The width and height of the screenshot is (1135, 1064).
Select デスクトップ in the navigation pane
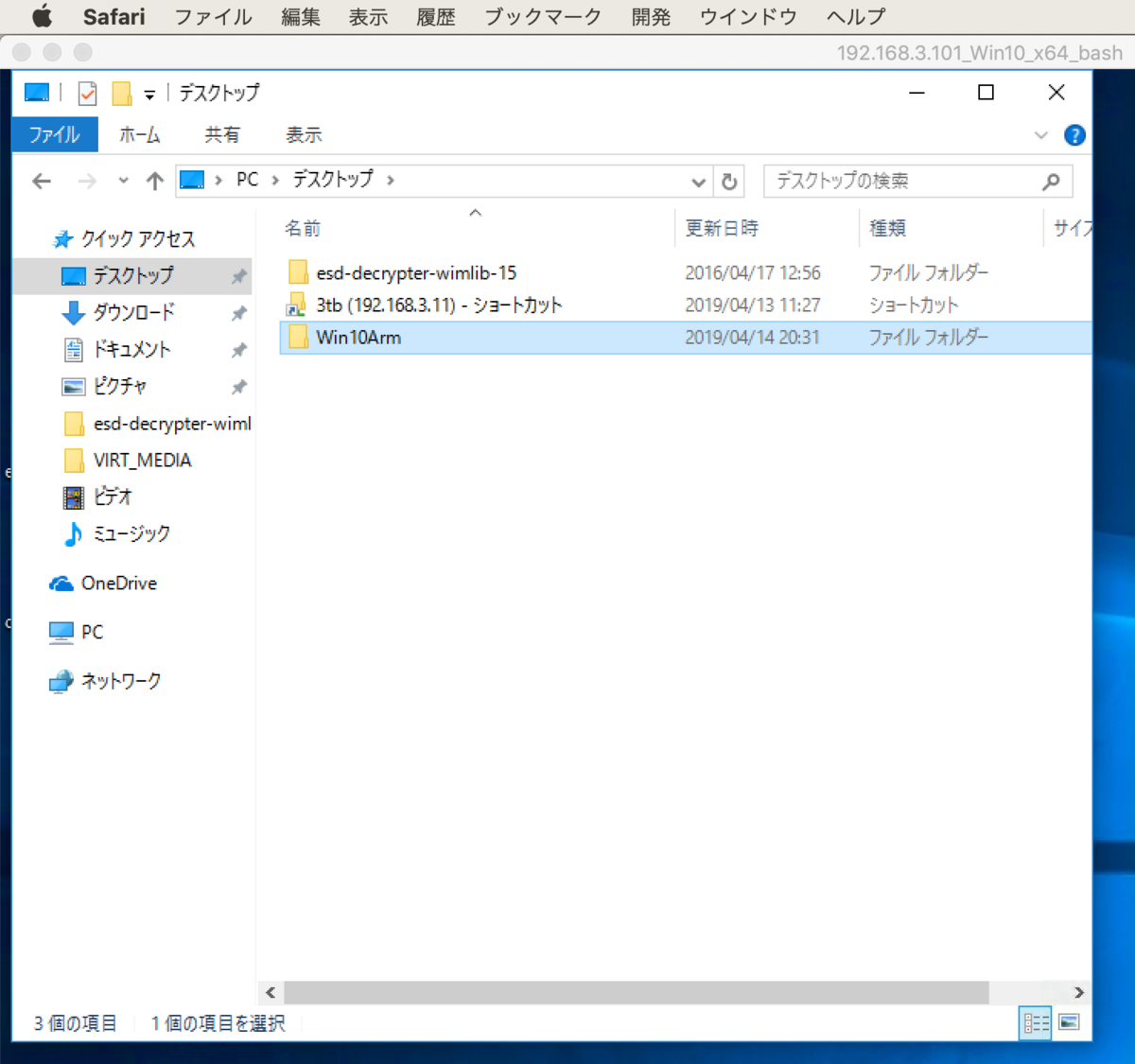tap(132, 276)
